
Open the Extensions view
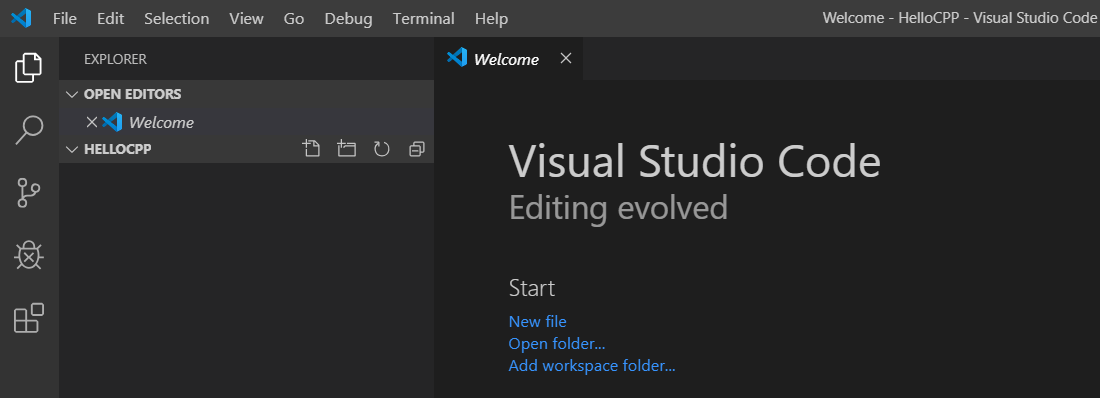[x=29, y=318]
